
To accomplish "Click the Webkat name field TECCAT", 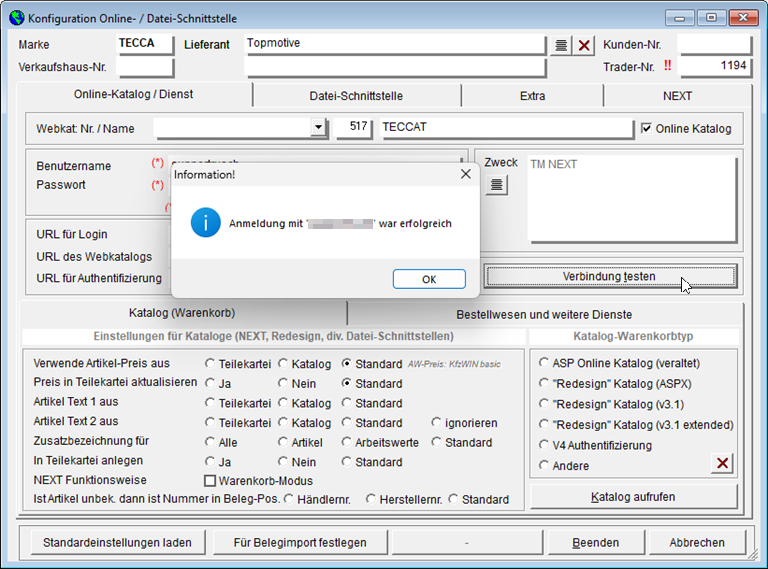I will tap(506, 127).
